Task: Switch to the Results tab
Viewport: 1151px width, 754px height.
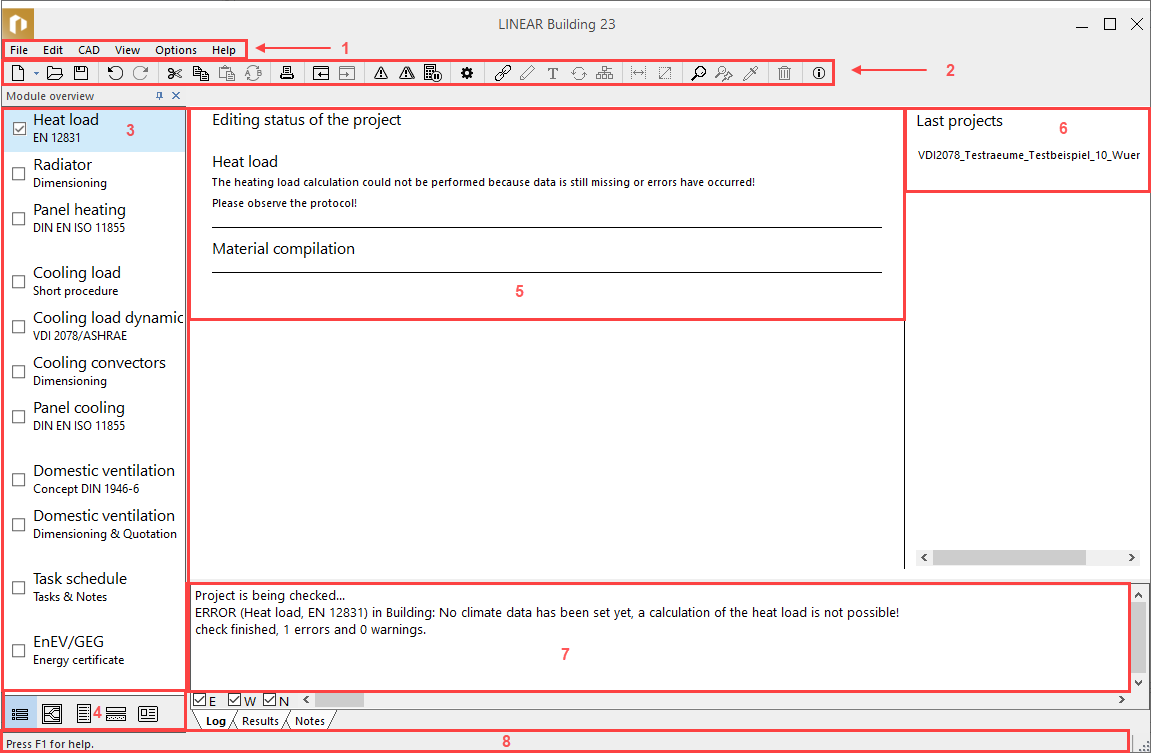Action: (261, 721)
